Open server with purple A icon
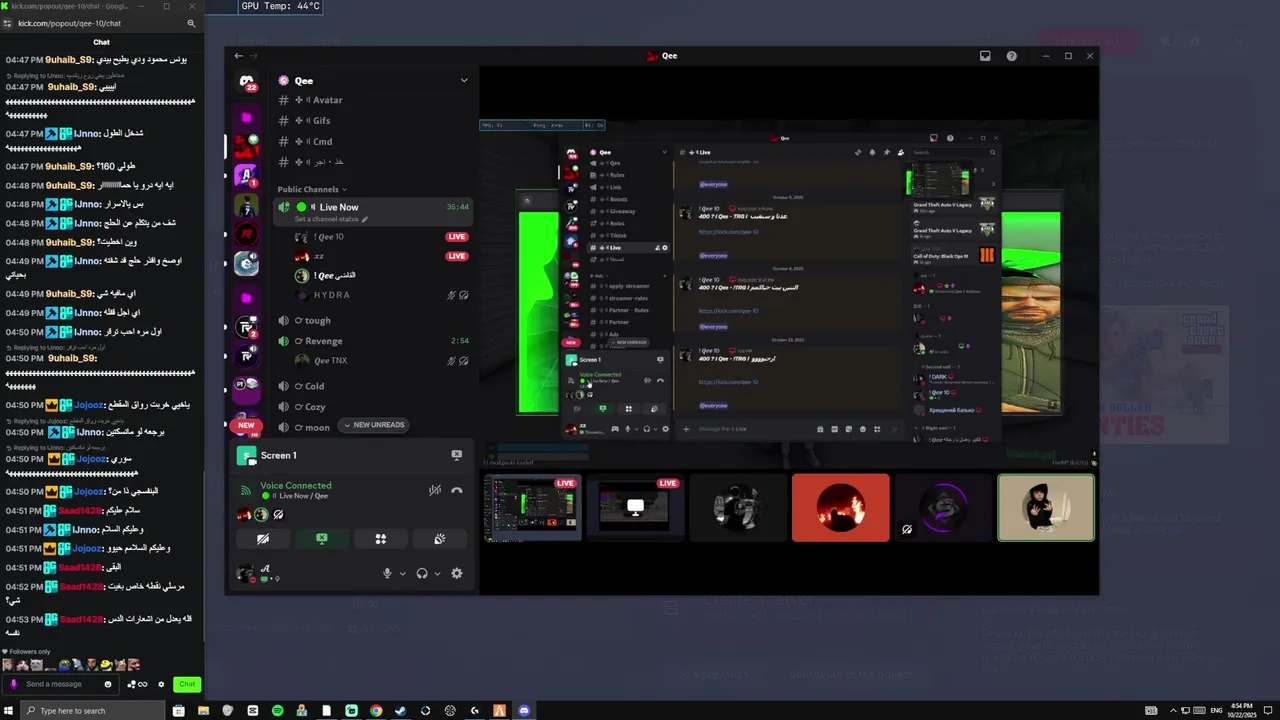 246,175
